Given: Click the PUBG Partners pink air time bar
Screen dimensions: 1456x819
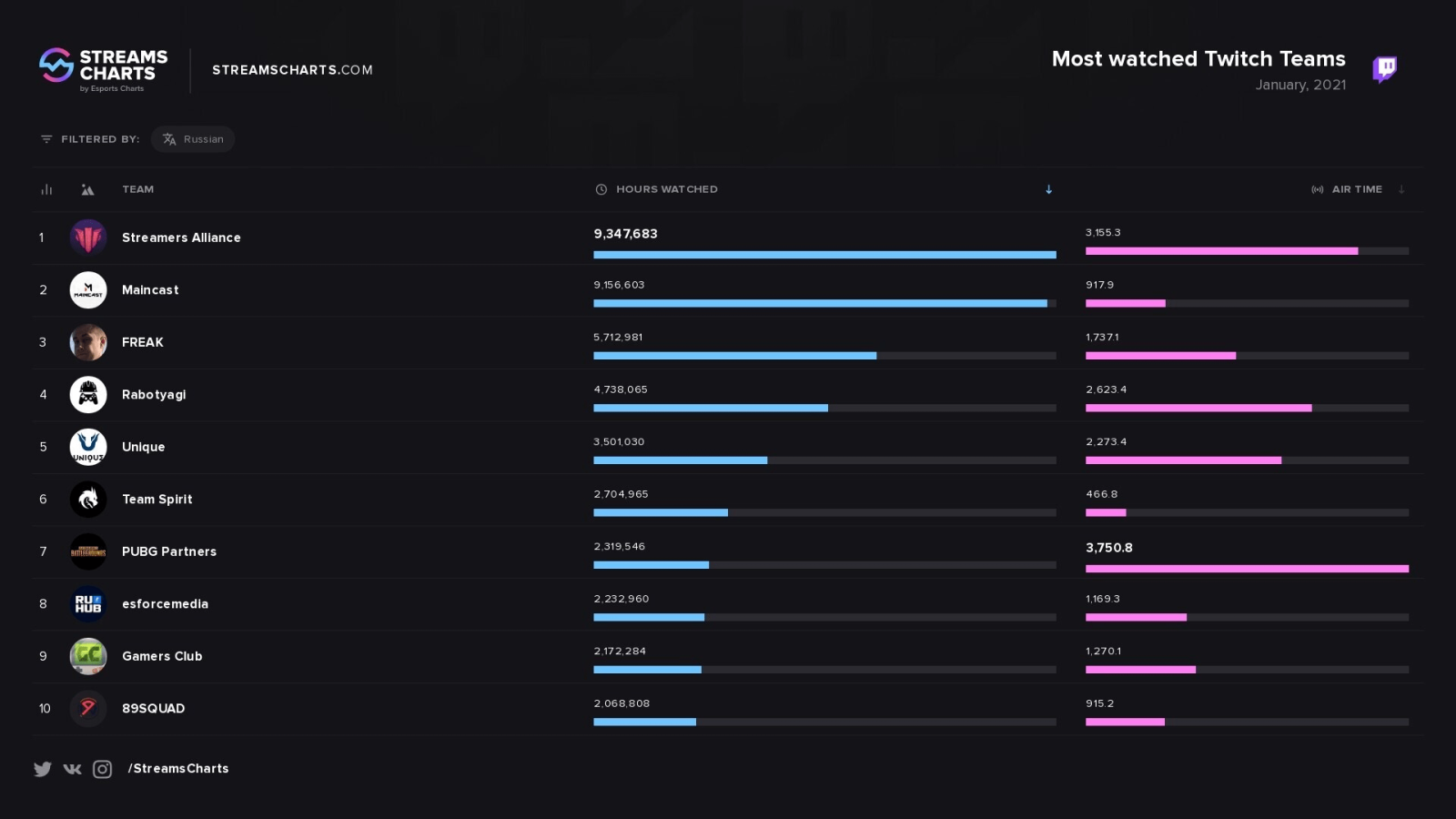Looking at the screenshot, I should tap(1247, 569).
